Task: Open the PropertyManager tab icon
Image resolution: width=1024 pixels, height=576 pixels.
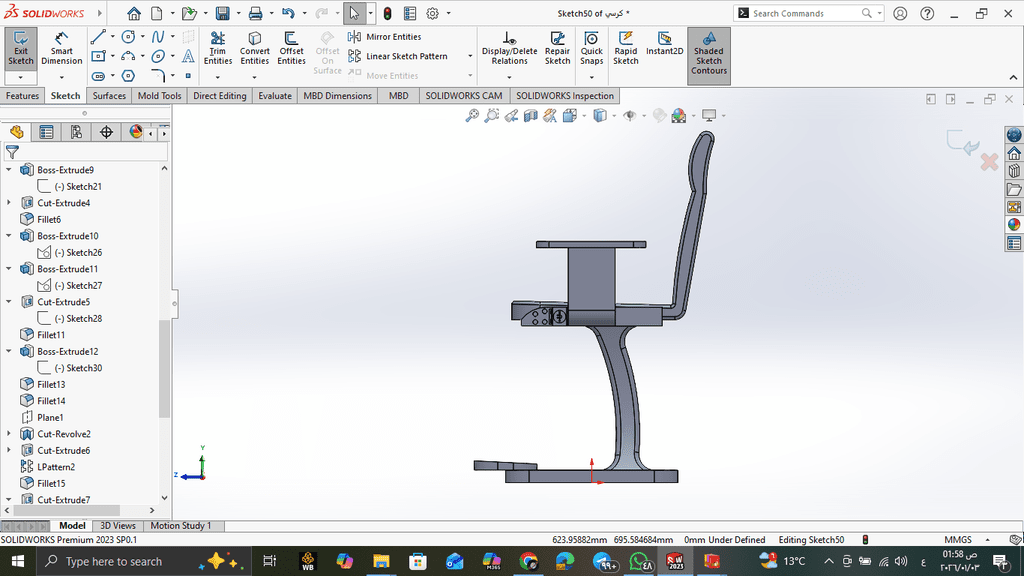Action: pos(46,132)
